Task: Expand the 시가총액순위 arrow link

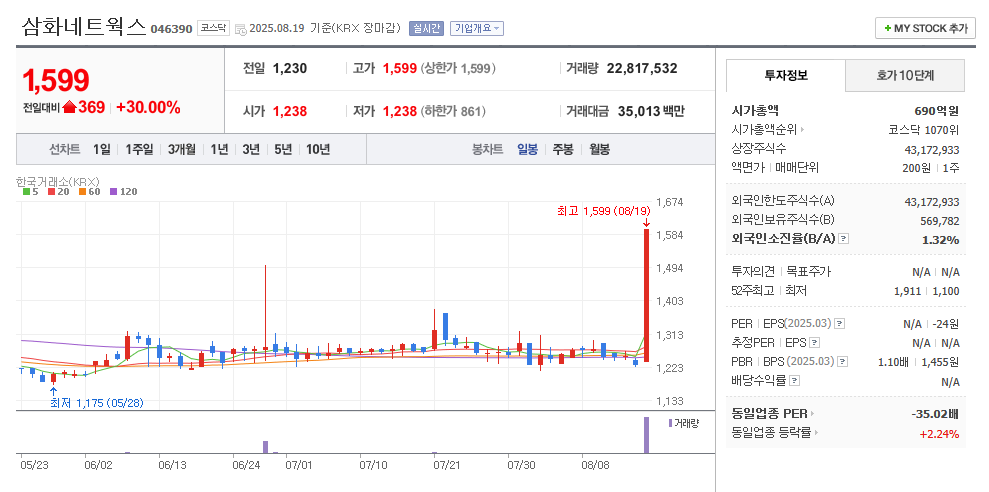Action: (x=802, y=130)
